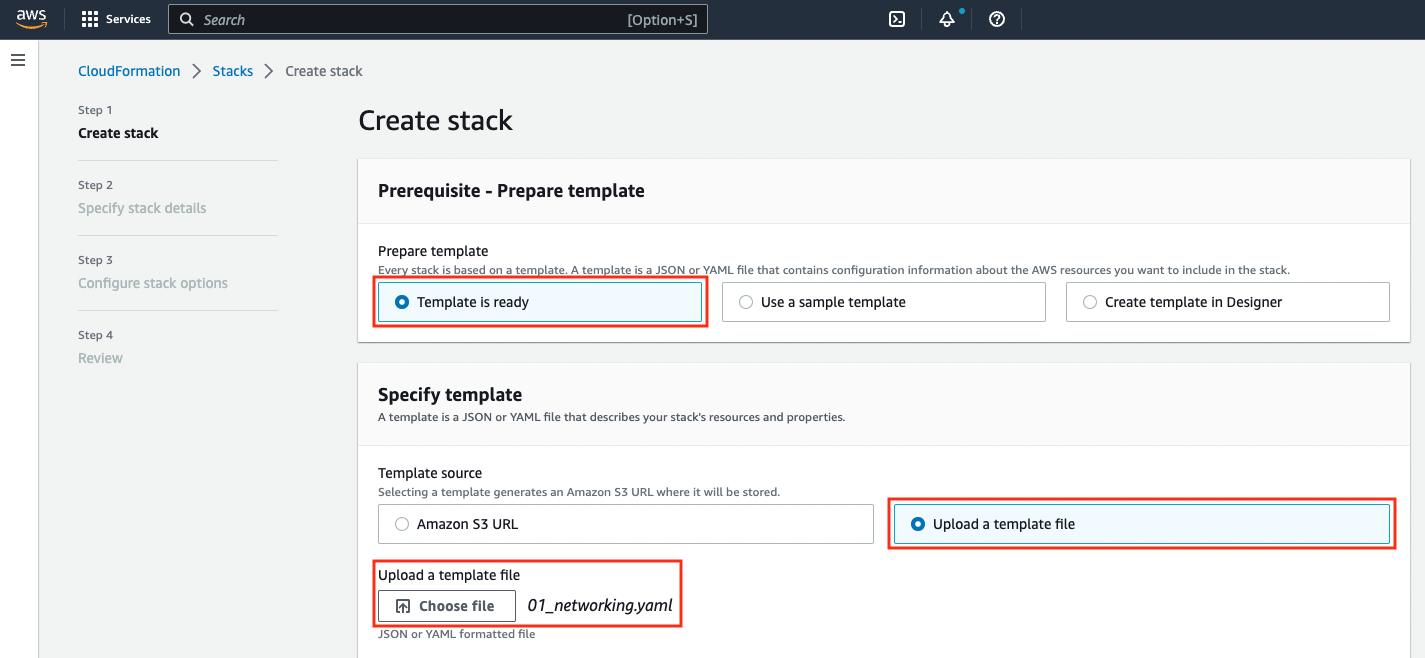The height and width of the screenshot is (658, 1425).
Task: Open the help question mark icon
Action: [997, 19]
